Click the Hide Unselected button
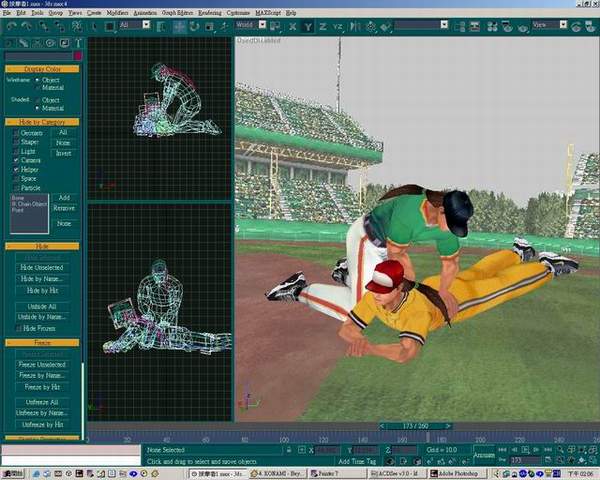This screenshot has width=600, height=480. [42, 267]
